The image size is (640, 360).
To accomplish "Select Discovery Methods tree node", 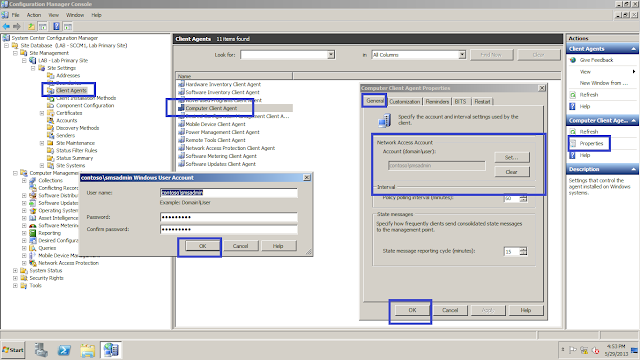I will click(x=78, y=128).
